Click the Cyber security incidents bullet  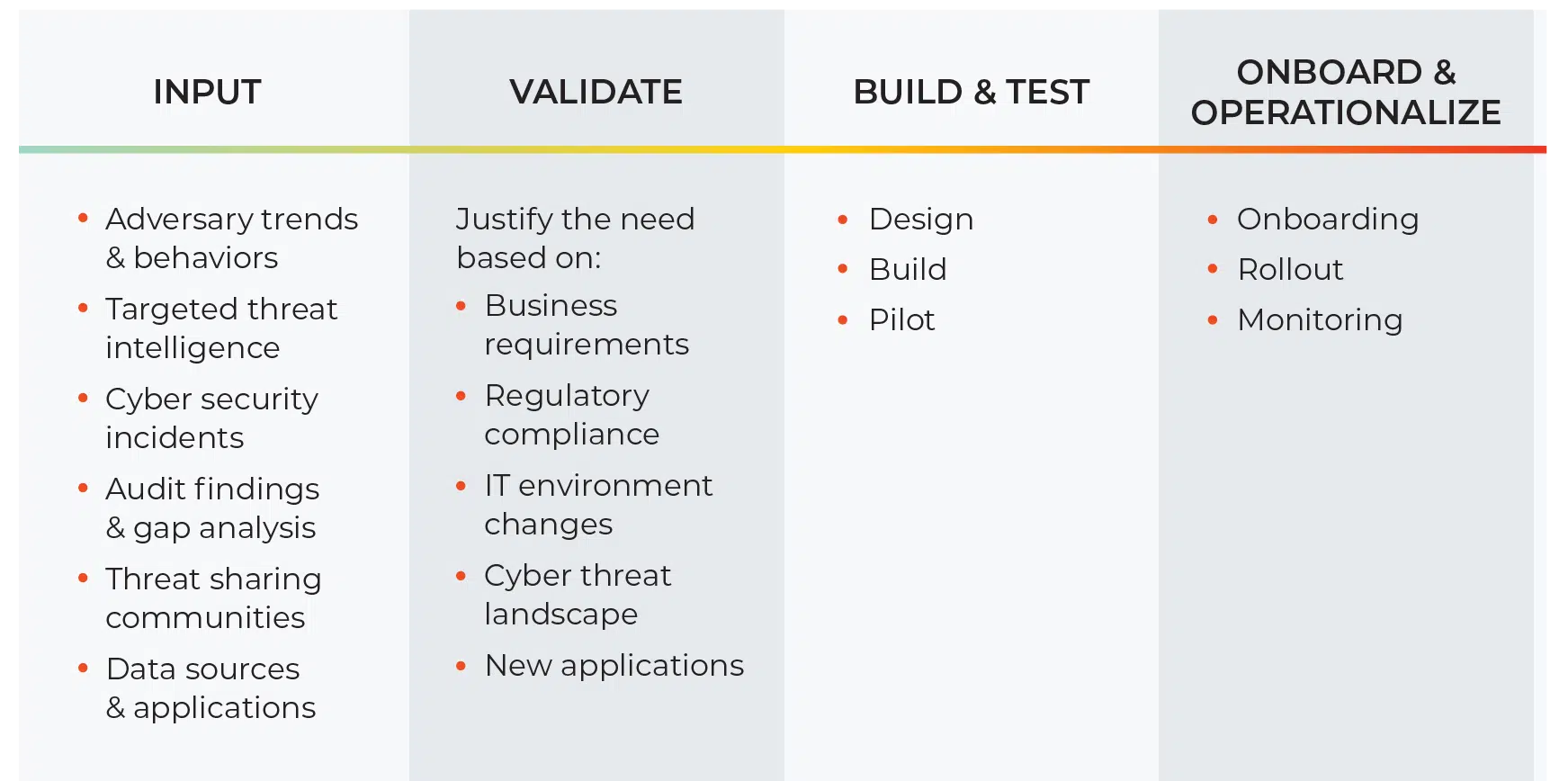tap(211, 418)
